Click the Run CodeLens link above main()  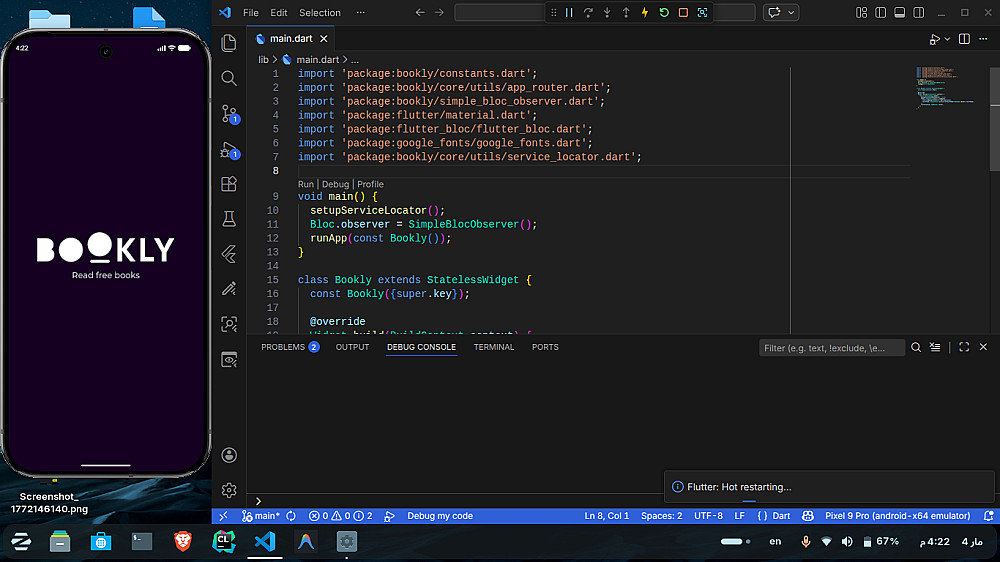305,184
